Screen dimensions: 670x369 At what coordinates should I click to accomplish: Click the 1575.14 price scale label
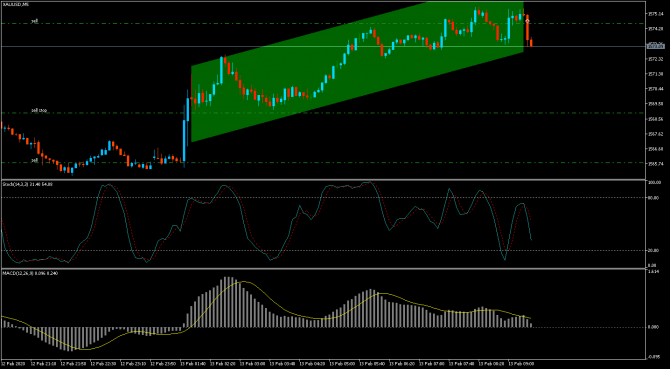[653, 14]
